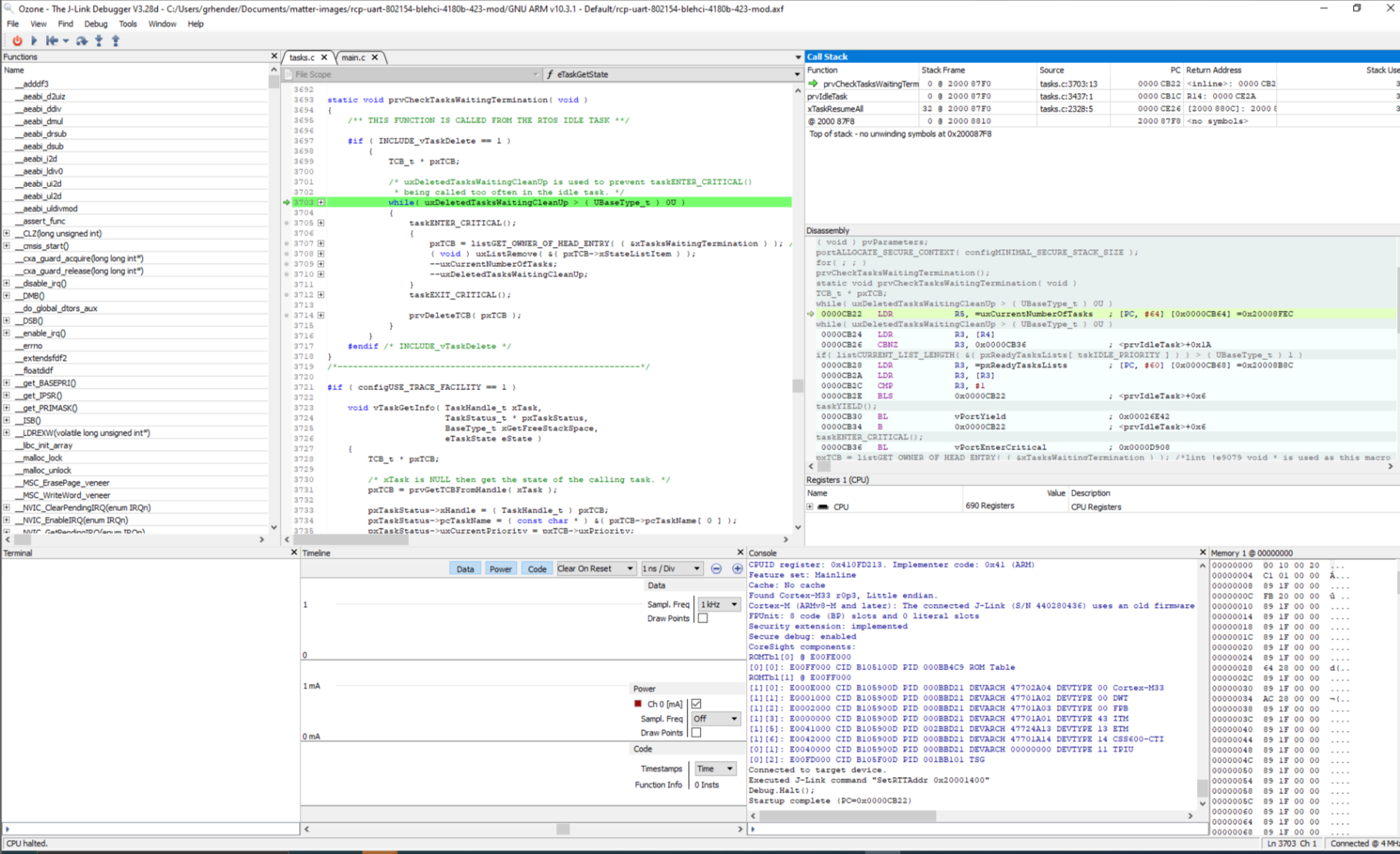Disable the Ch 0 [mA] power checkbox

click(696, 703)
